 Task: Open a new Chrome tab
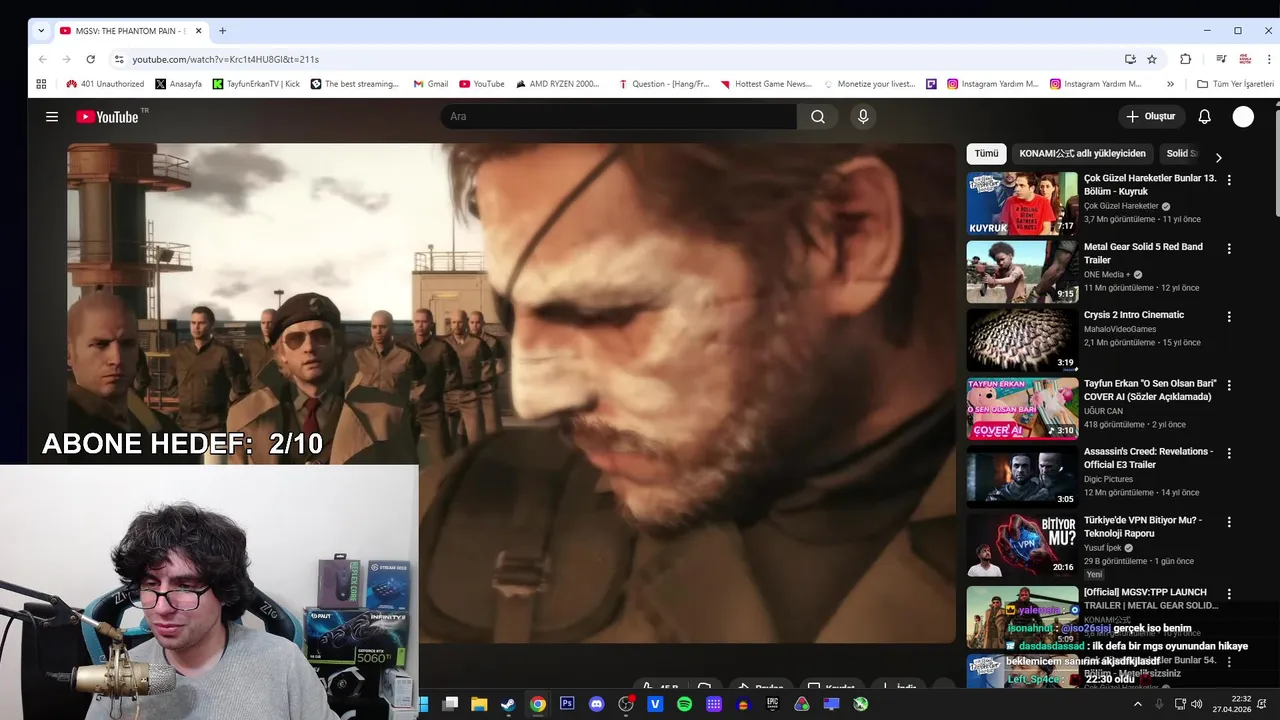222,31
